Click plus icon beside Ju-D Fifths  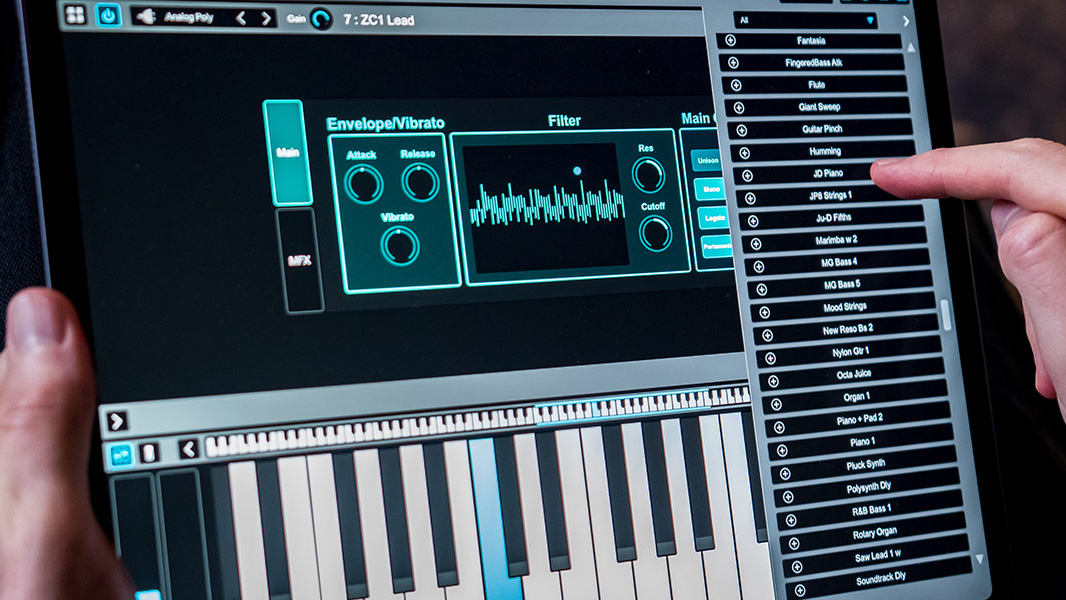pos(753,221)
